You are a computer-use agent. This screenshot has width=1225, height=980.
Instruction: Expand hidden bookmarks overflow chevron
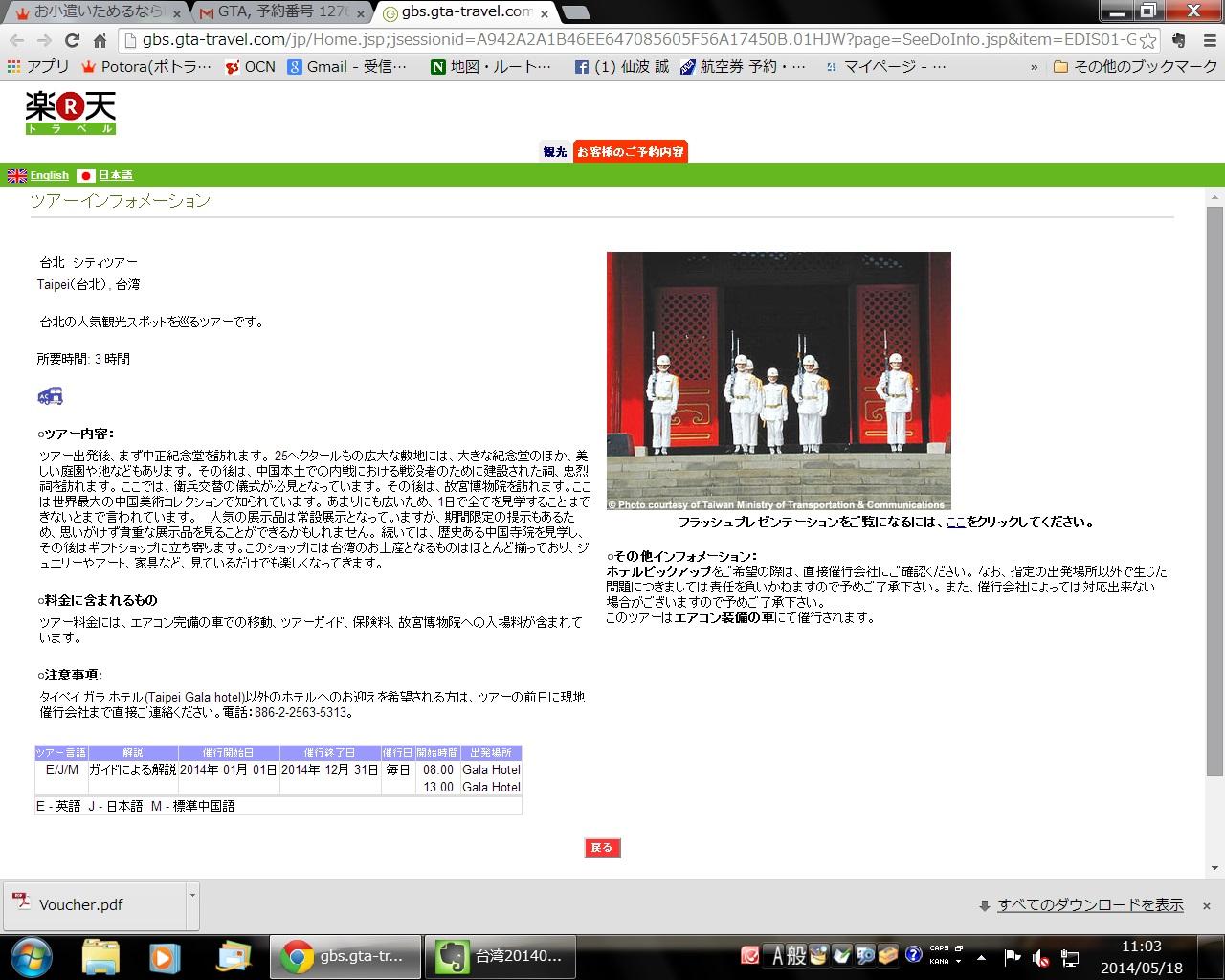point(1034,67)
